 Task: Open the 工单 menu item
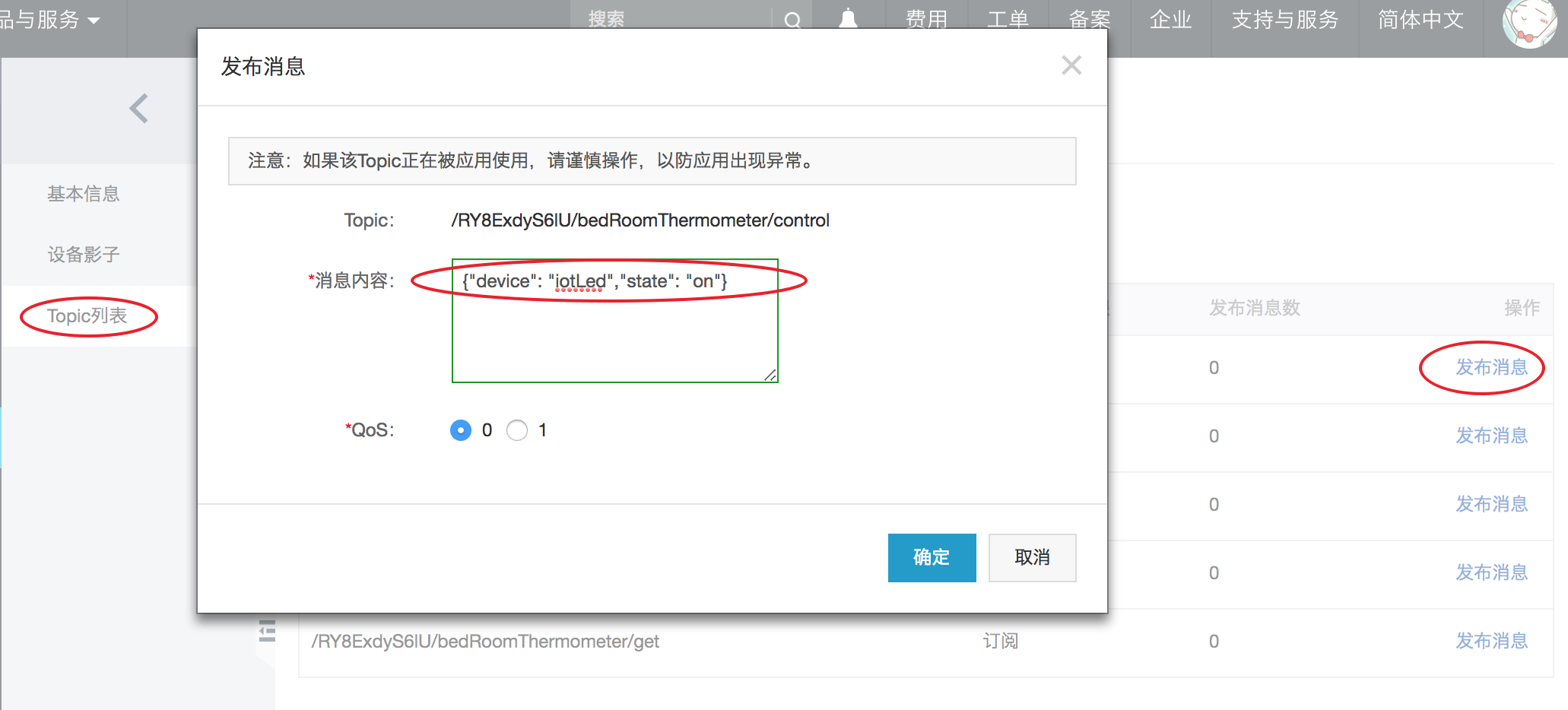[1008, 20]
